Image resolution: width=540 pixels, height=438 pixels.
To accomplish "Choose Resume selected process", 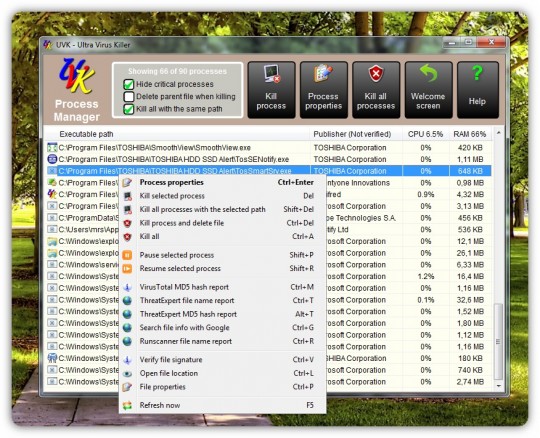I will point(222,269).
